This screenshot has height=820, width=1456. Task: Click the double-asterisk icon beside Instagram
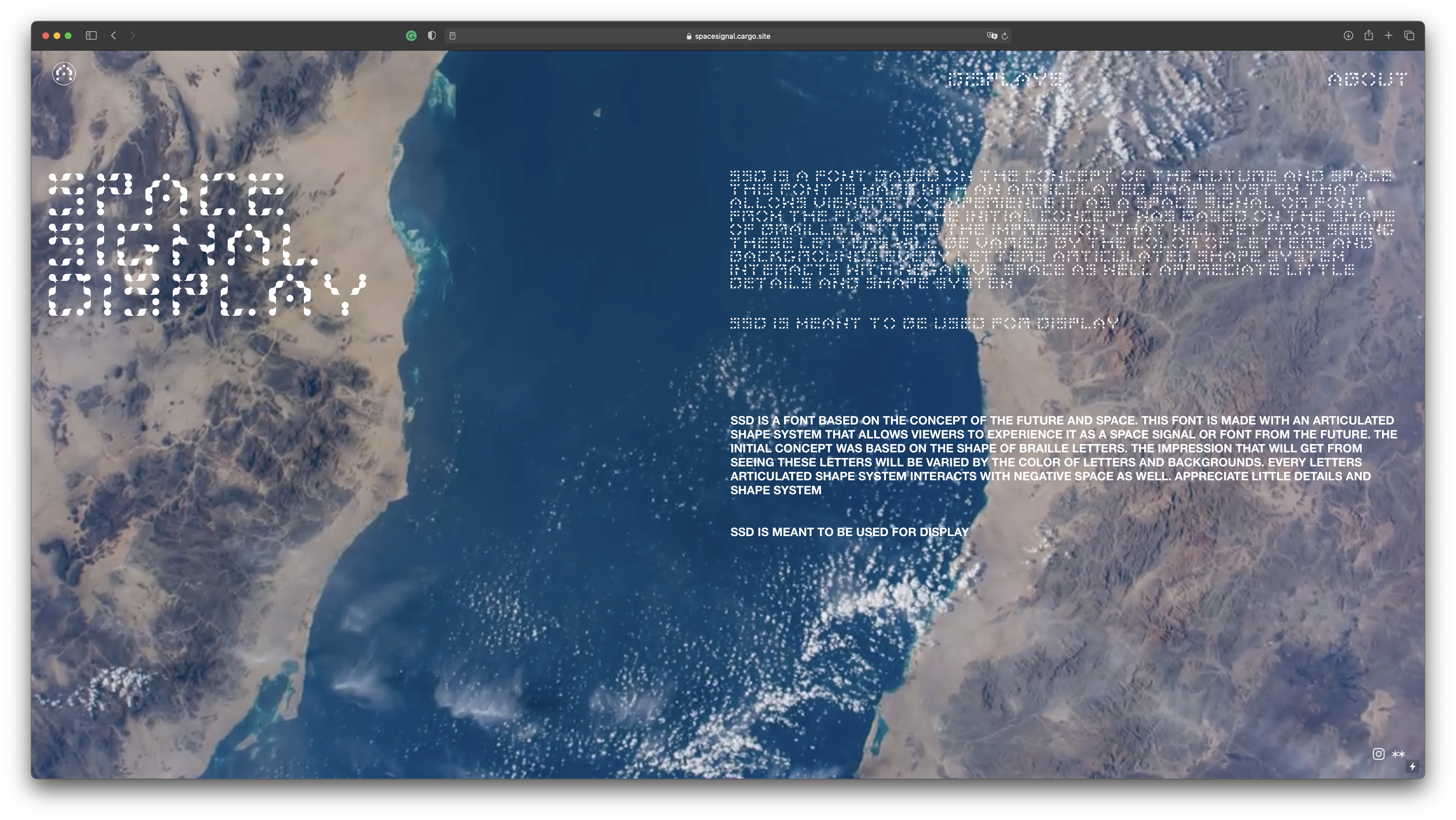pyautogui.click(x=1398, y=754)
